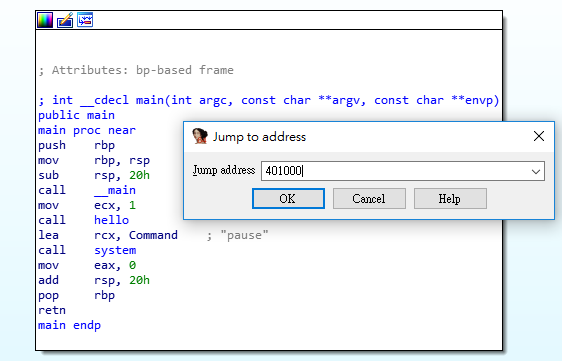Click the "sub rsp, 20h" instruction
Viewport: 562px width, 361px height.
pyautogui.click(x=94, y=175)
